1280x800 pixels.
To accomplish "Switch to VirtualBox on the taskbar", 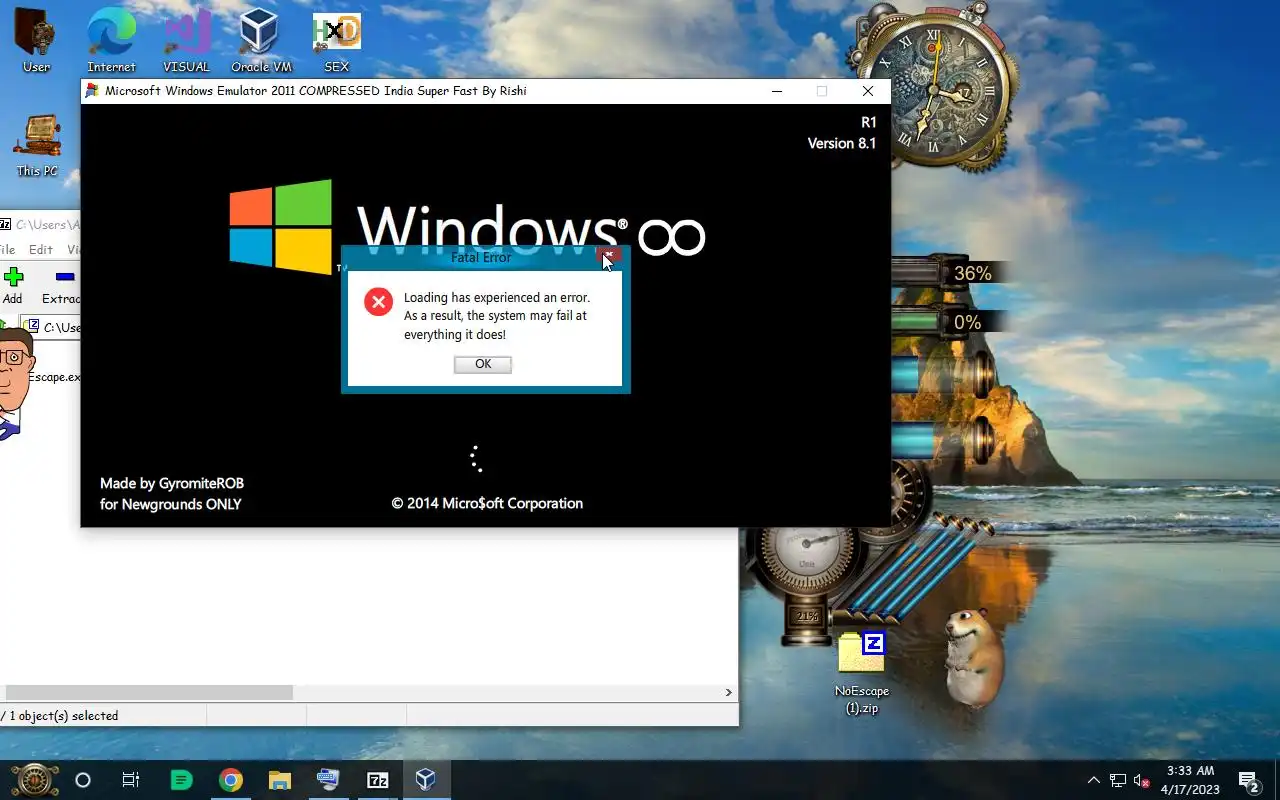I will pos(426,780).
